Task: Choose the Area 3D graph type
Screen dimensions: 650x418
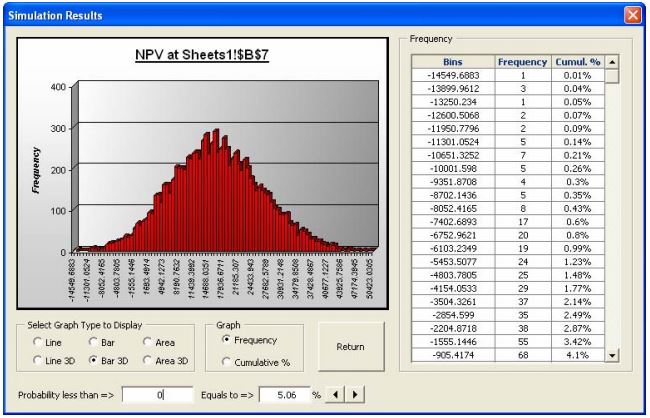Action: point(166,361)
